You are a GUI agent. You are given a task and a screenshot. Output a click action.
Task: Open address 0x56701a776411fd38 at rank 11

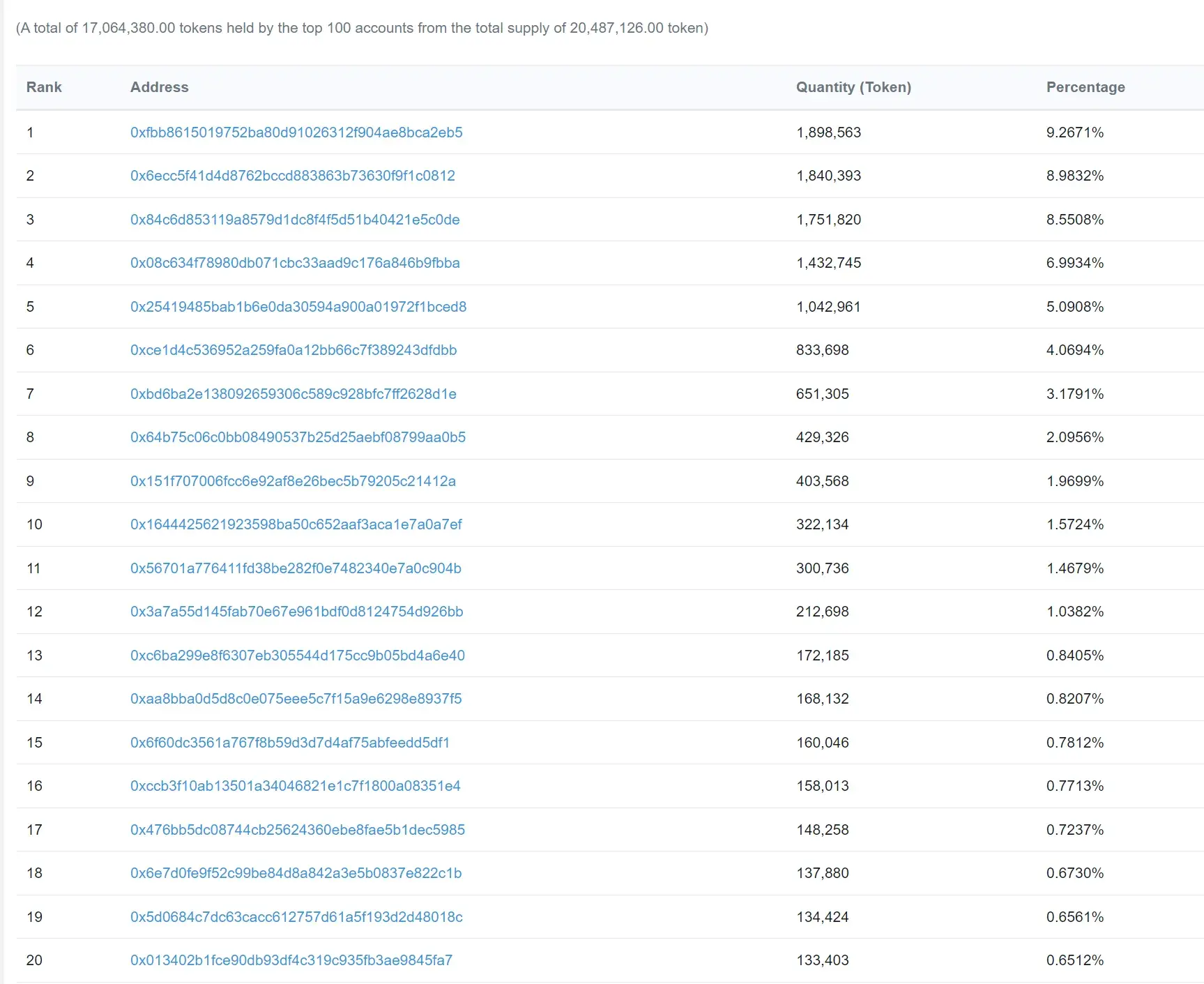click(x=296, y=568)
